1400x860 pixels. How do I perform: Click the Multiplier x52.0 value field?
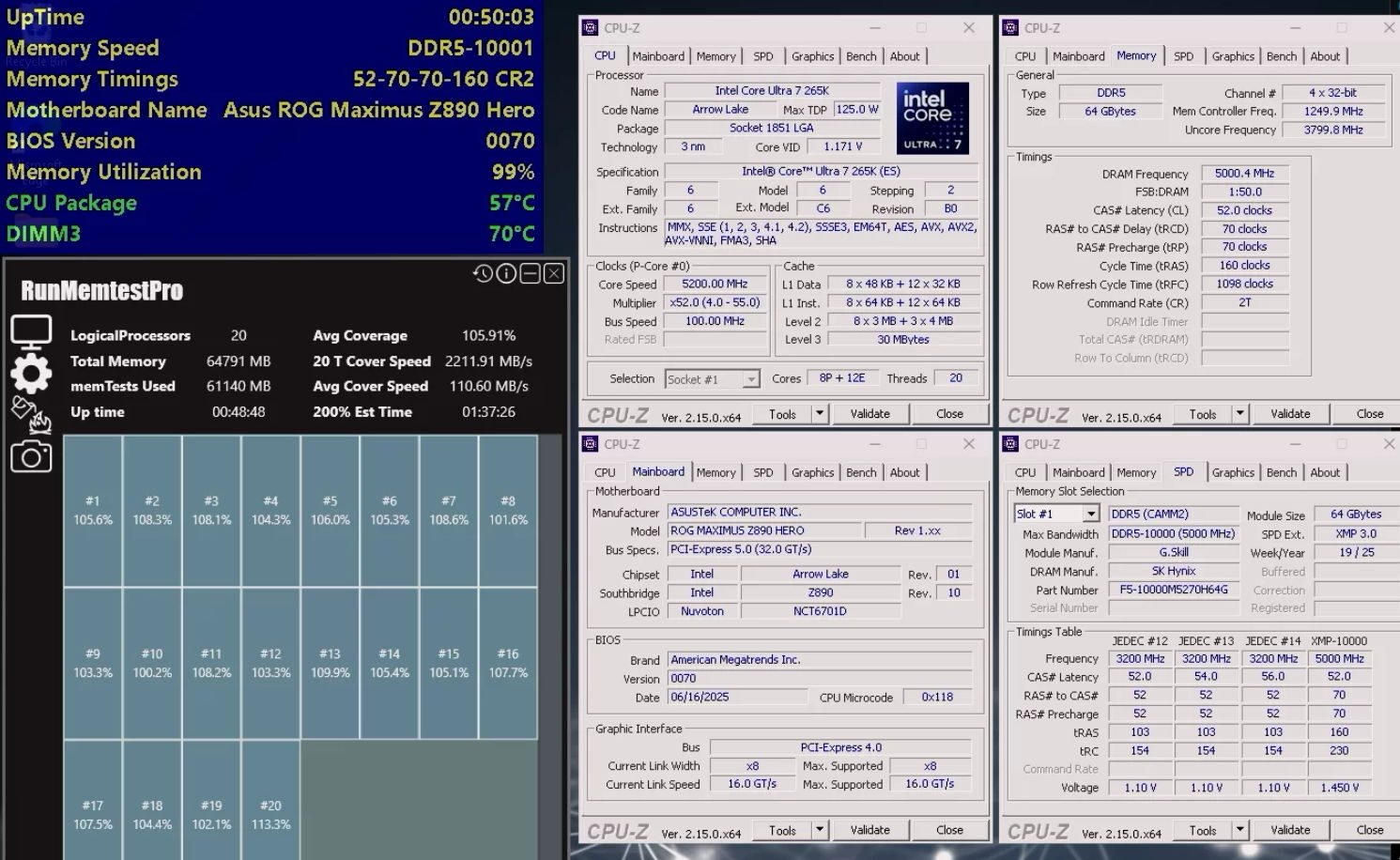pyautogui.click(x=715, y=302)
